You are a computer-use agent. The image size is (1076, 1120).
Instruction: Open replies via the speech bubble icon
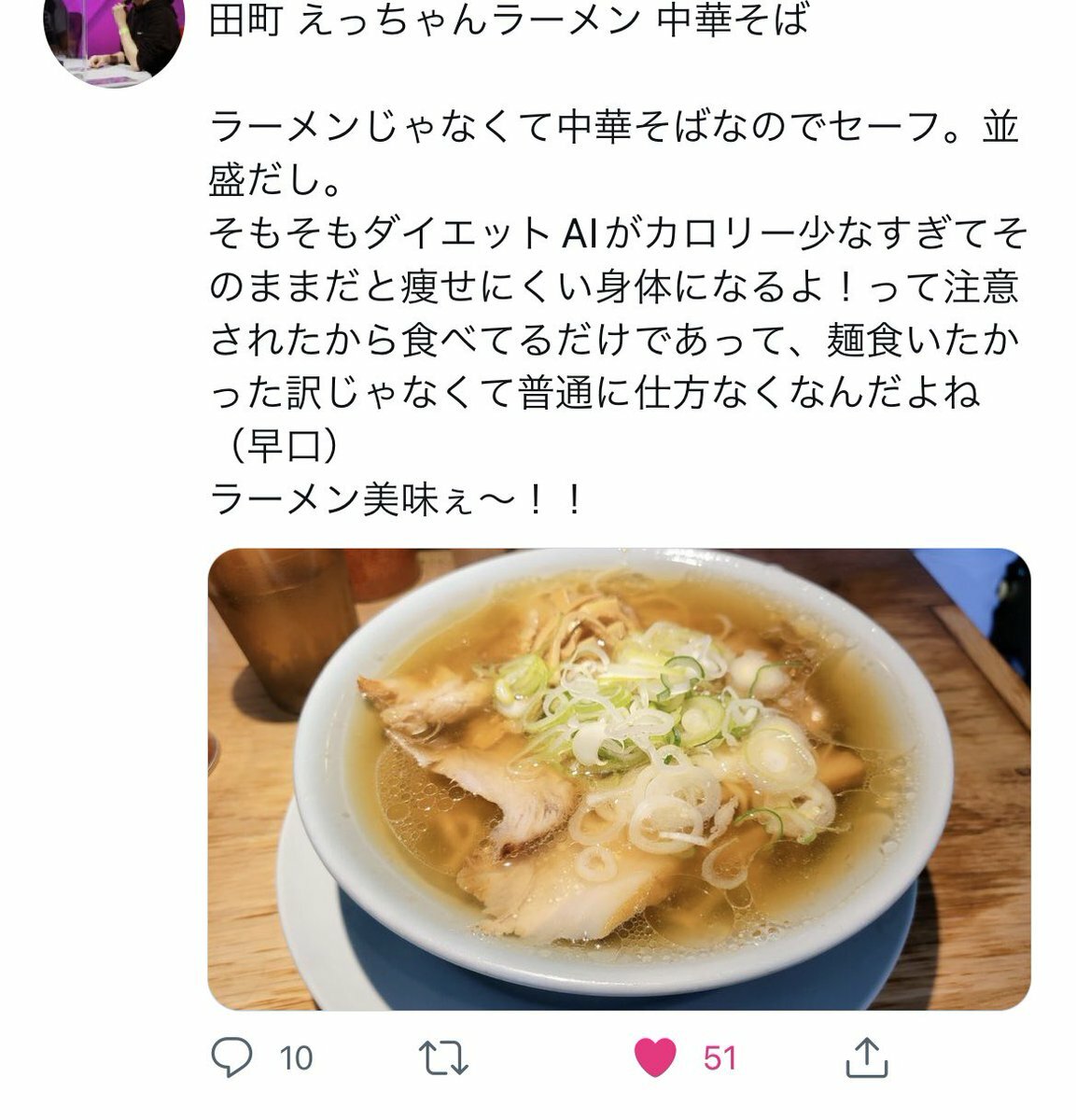pos(231,1057)
